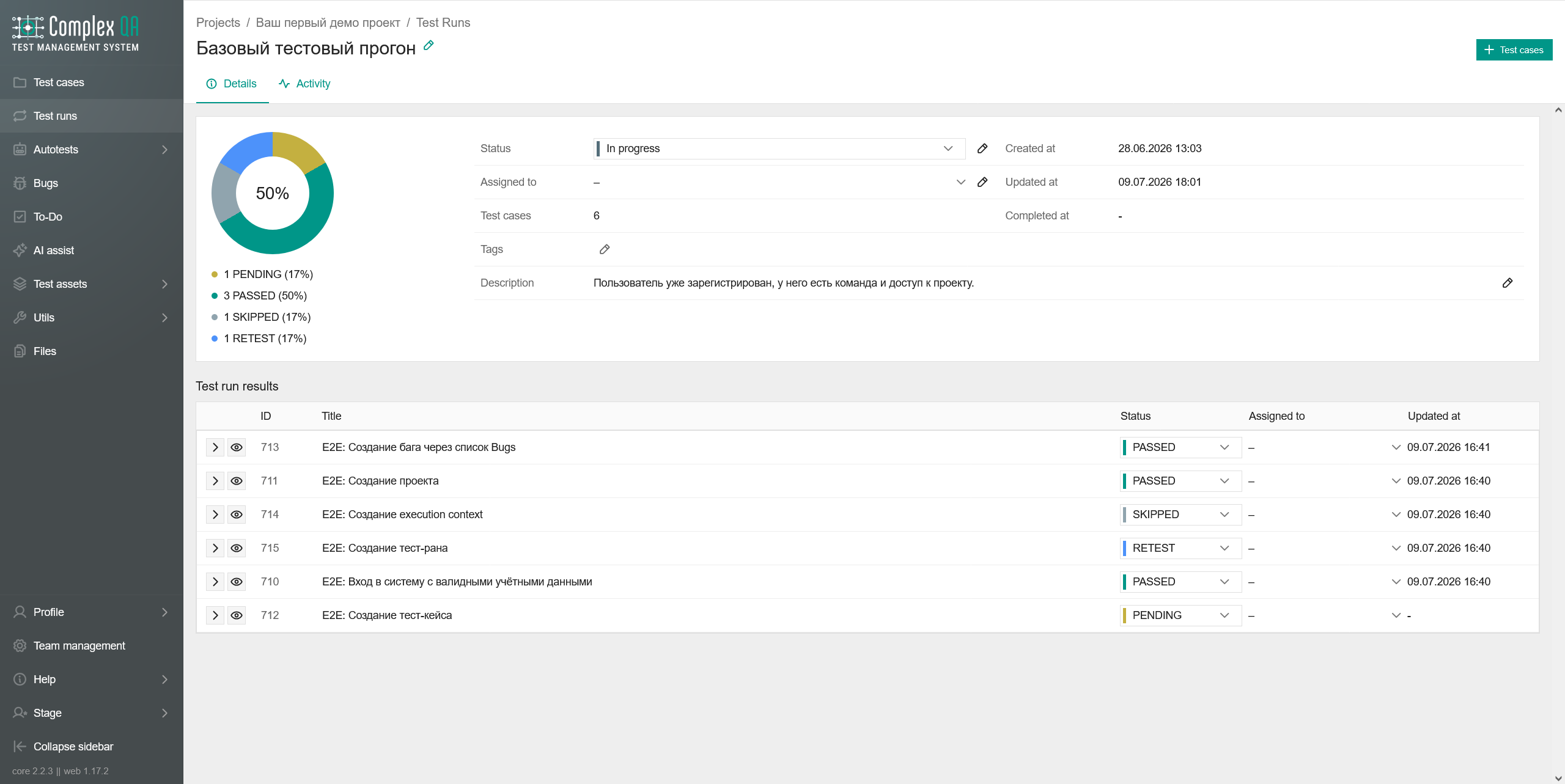Toggle eye preview for test 713

click(237, 447)
